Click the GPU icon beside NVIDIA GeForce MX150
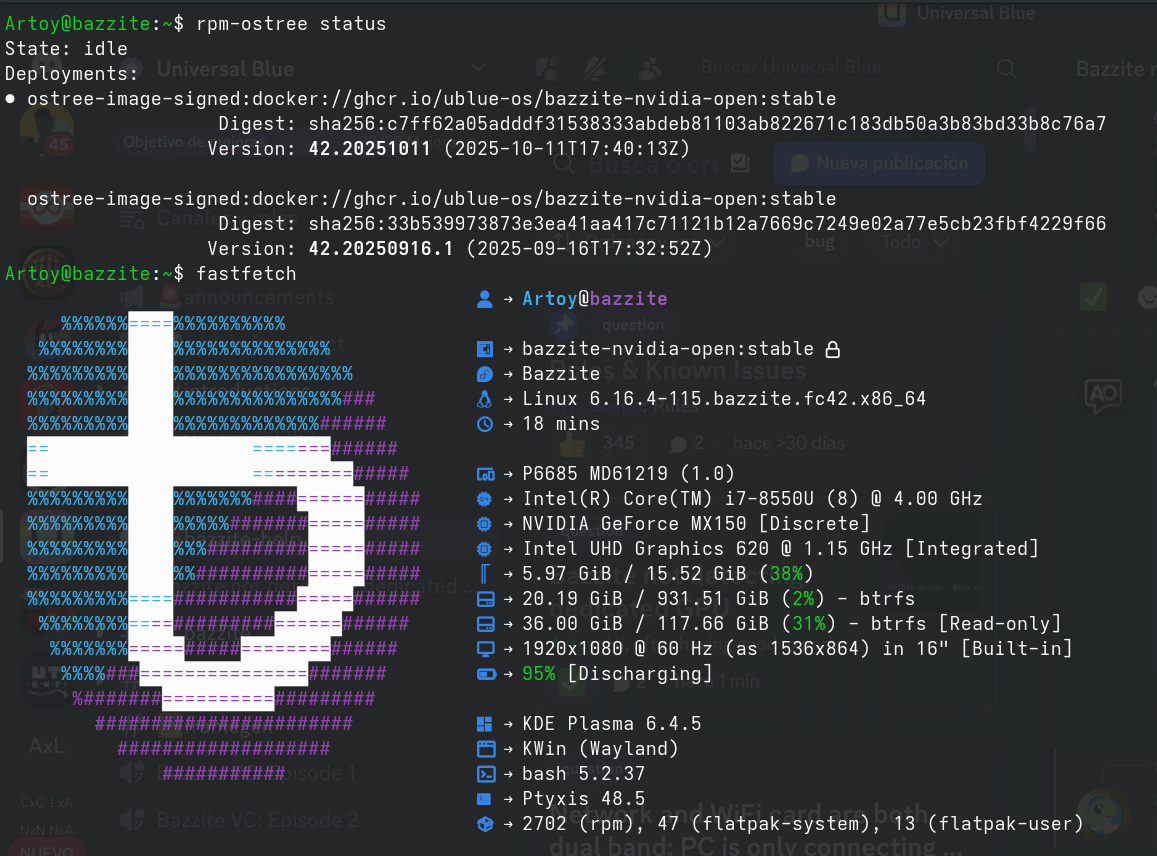The width and height of the screenshot is (1157, 856). tap(485, 524)
